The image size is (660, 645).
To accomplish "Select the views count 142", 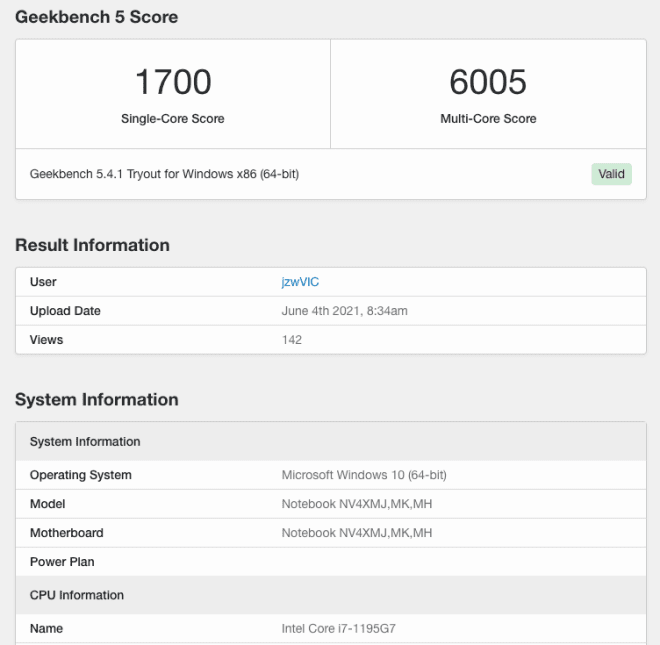I will [292, 340].
